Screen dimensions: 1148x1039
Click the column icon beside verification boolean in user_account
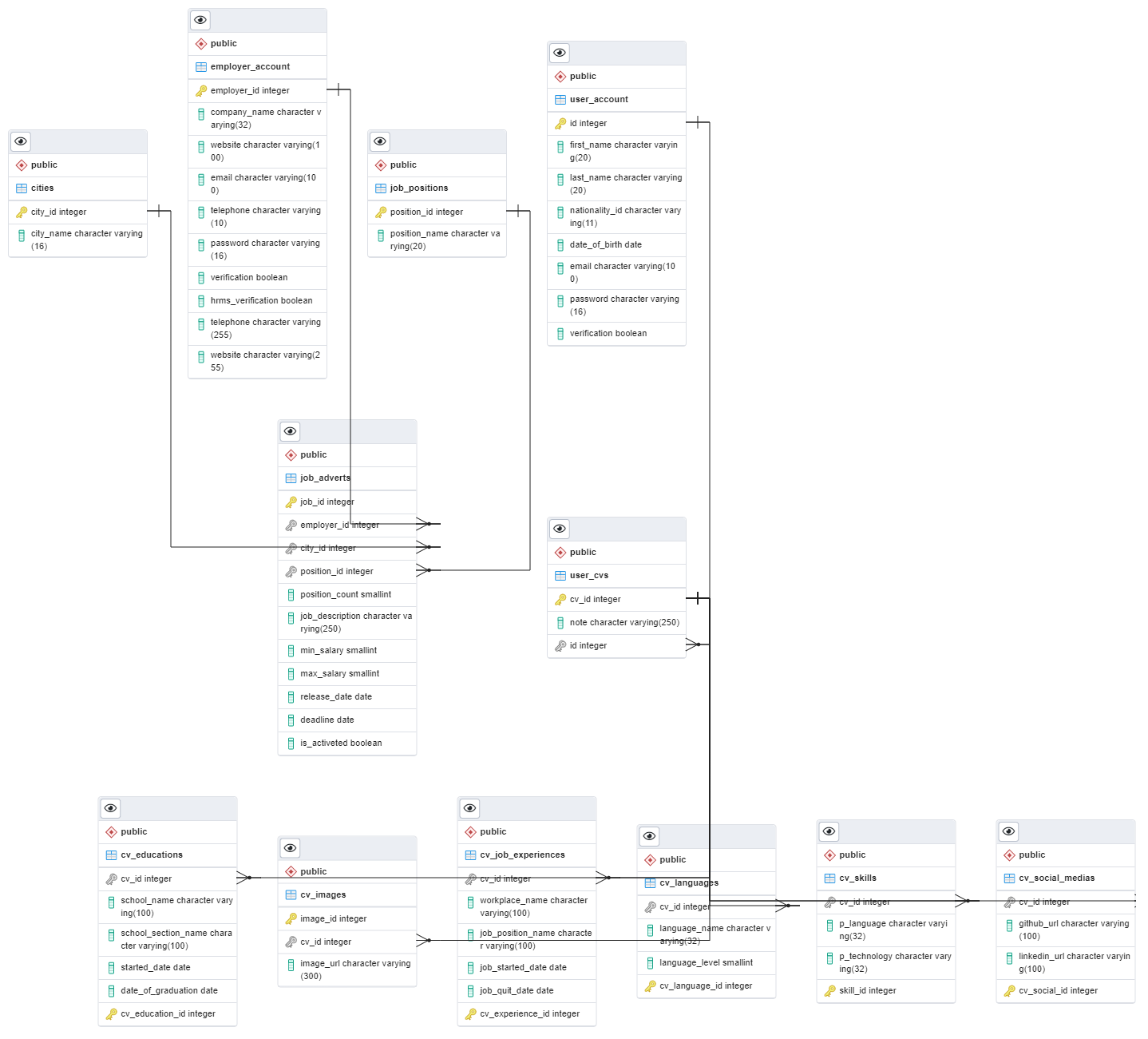click(x=560, y=333)
